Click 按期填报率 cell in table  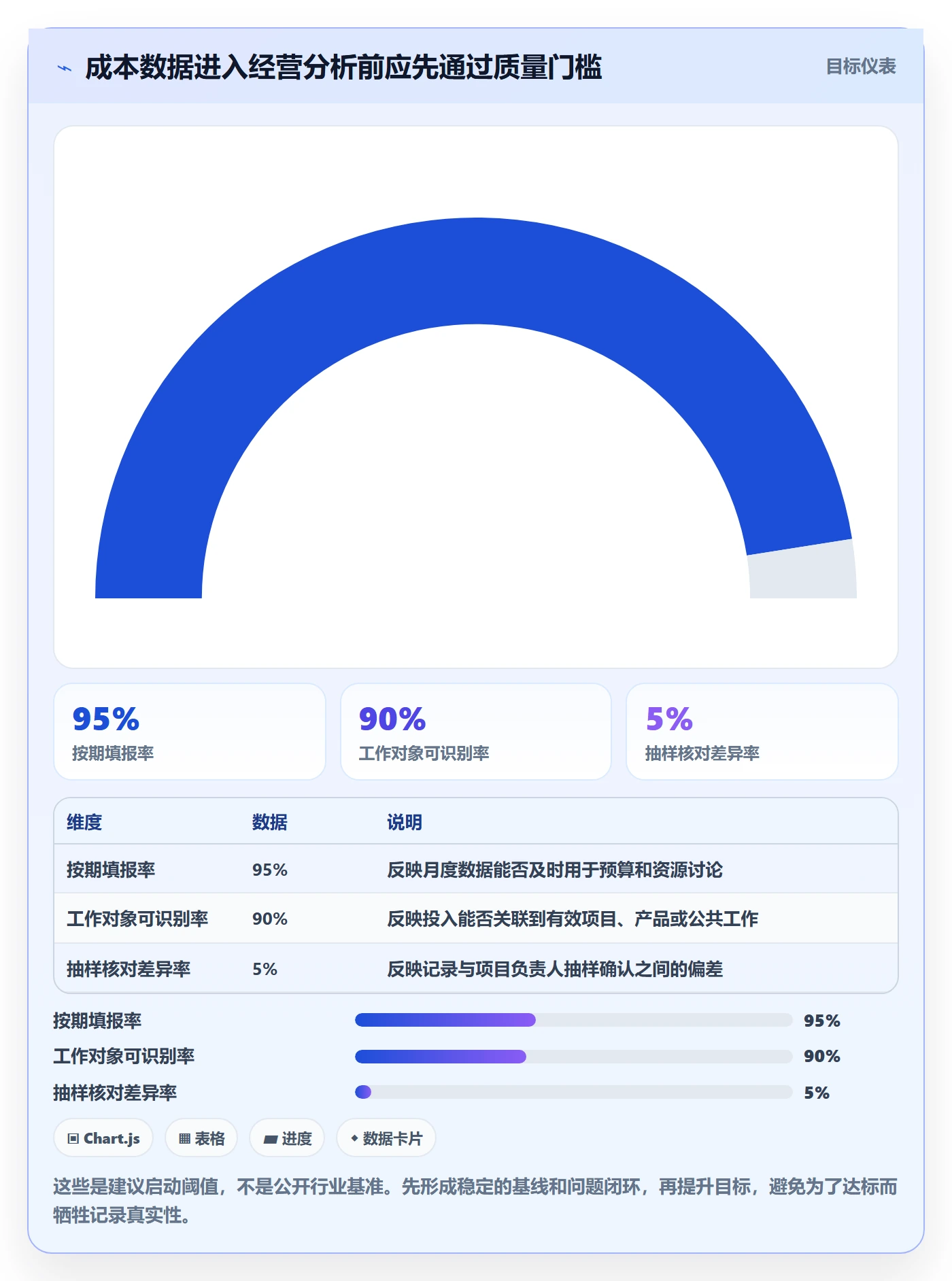(111, 870)
